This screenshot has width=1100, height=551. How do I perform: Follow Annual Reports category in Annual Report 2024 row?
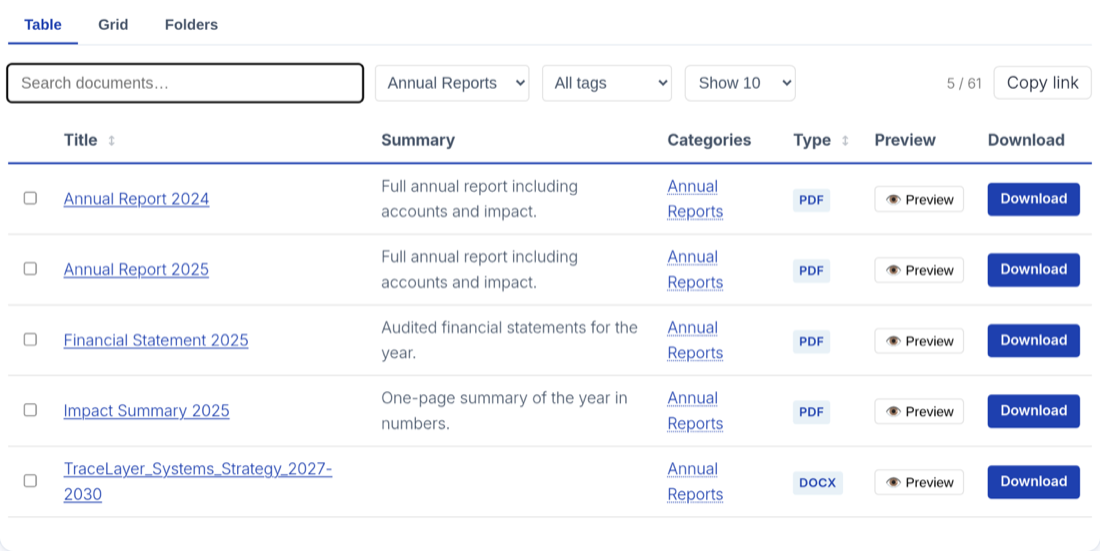pos(695,199)
